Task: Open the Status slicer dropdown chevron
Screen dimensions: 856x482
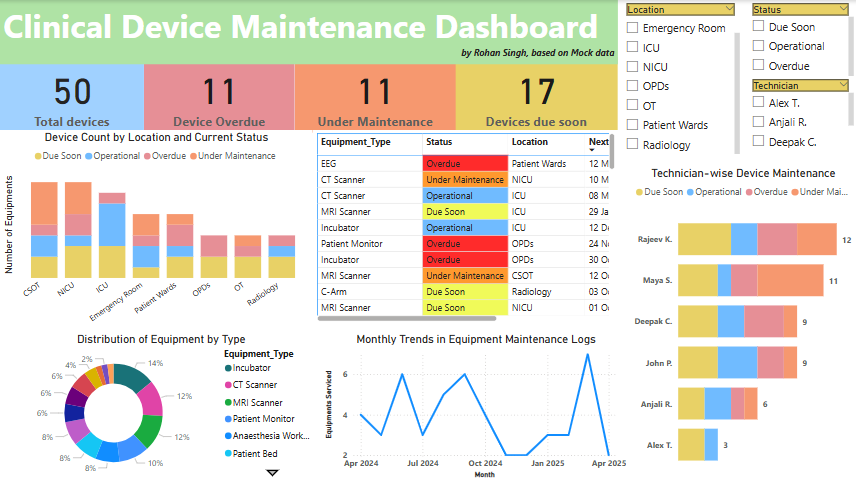Action: tap(843, 9)
